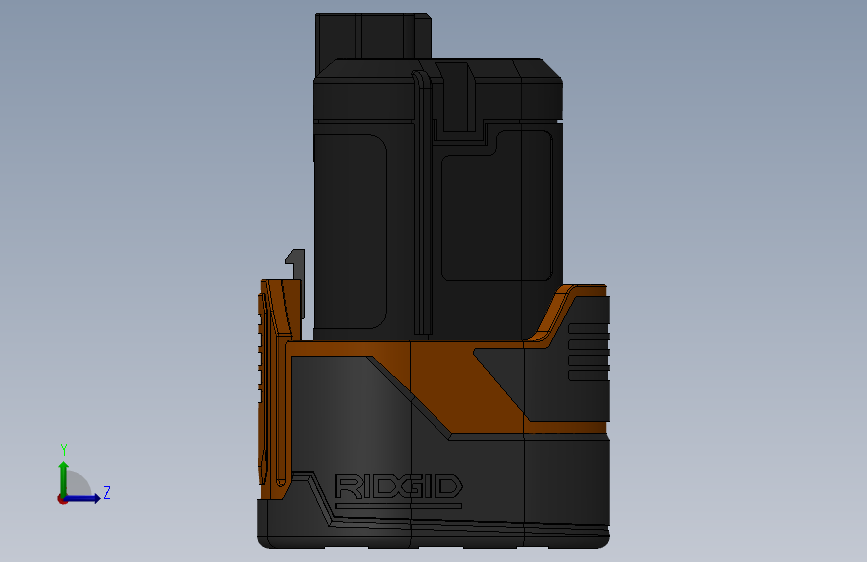Click the red origin ball of the triad
Image resolution: width=867 pixels, height=562 pixels.
point(62,499)
